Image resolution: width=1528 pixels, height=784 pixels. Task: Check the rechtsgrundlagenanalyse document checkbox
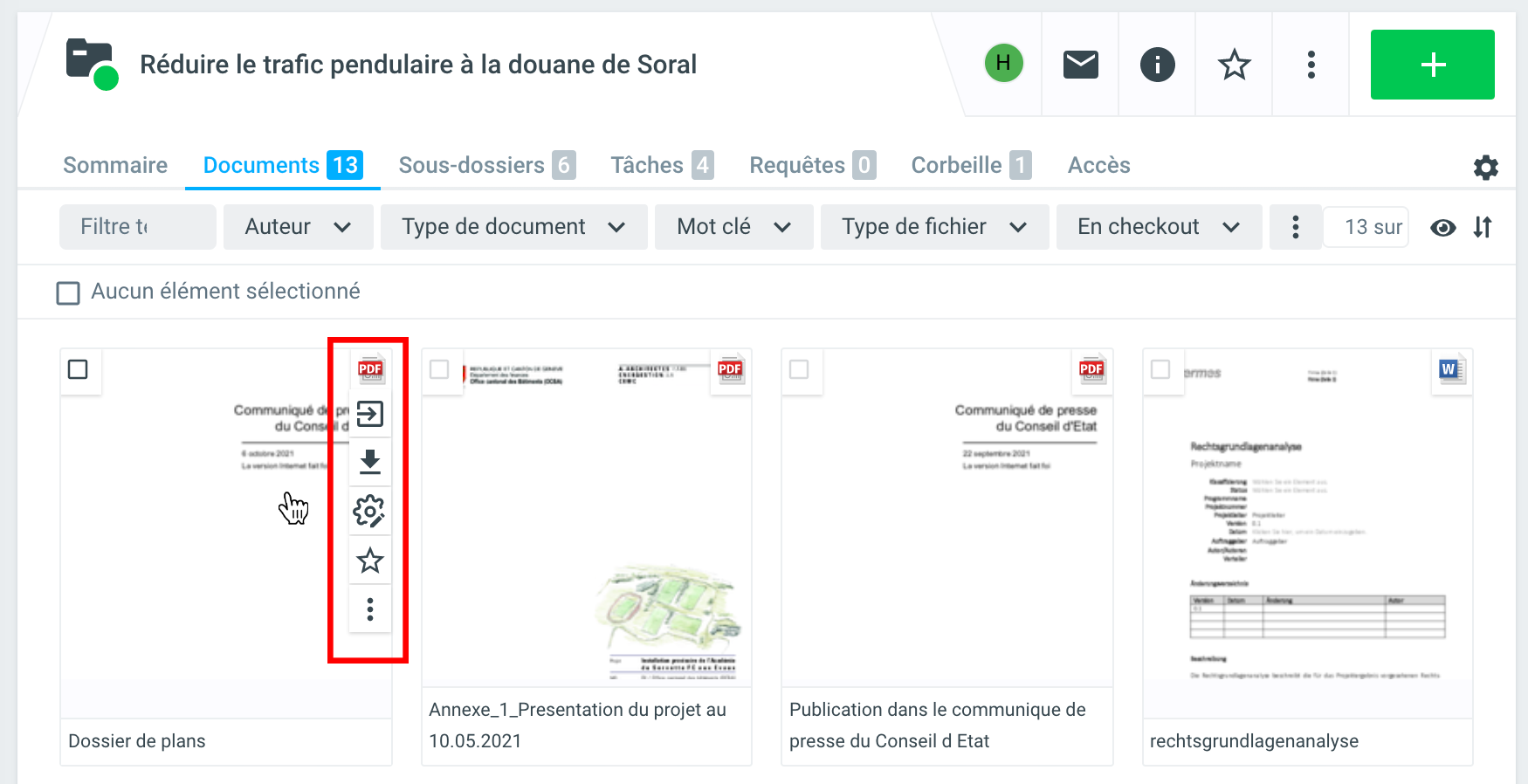point(1160,369)
